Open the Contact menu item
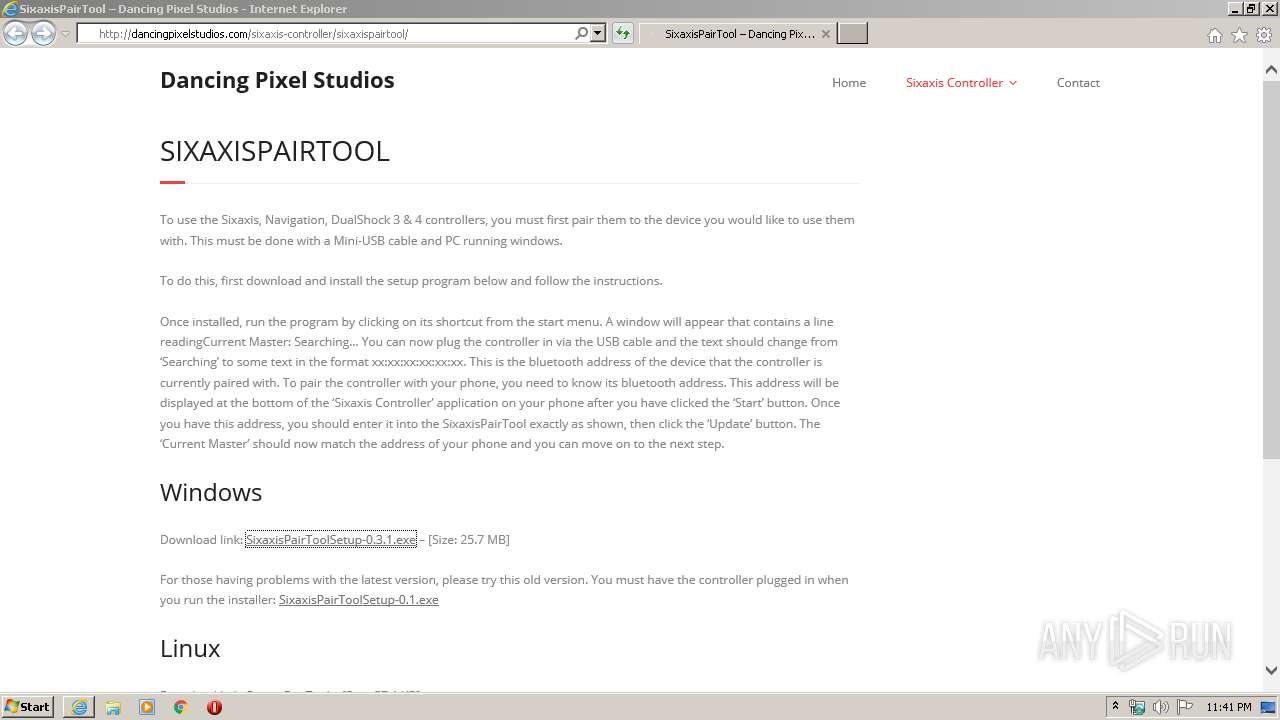Image resolution: width=1280 pixels, height=720 pixels. [x=1078, y=83]
